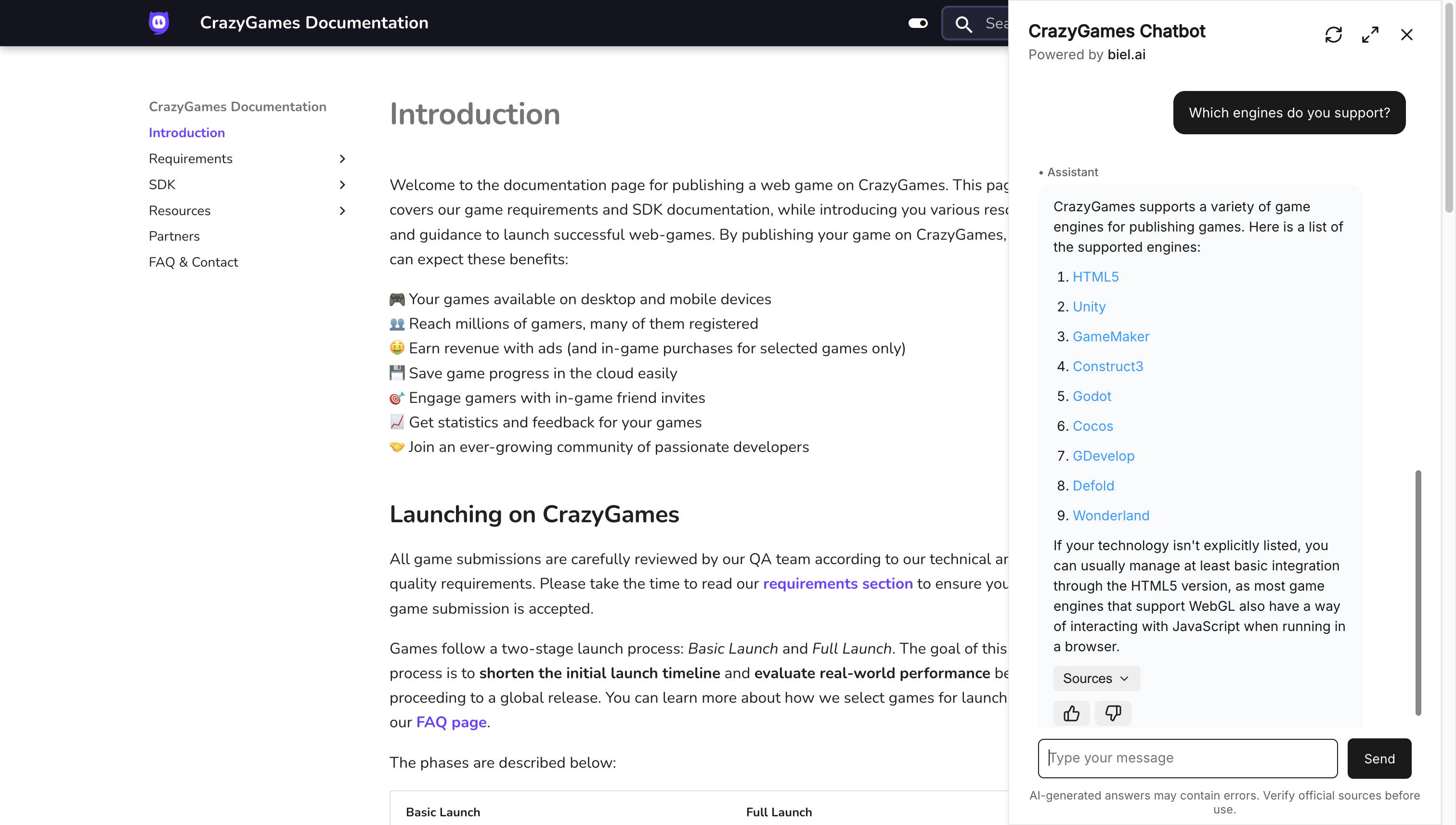Screen dimensions: 1456x825
Task: Reset the chatbot conversation with refresh icon
Action: click(x=1333, y=35)
